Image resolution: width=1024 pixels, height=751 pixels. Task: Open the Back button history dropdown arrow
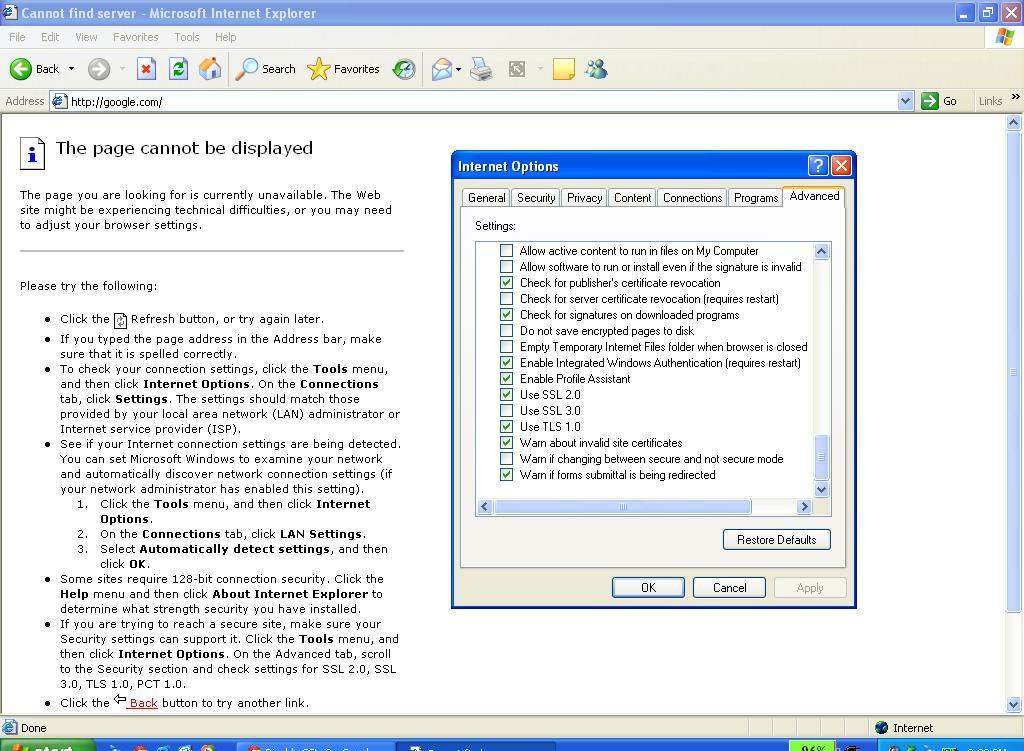[x=71, y=69]
